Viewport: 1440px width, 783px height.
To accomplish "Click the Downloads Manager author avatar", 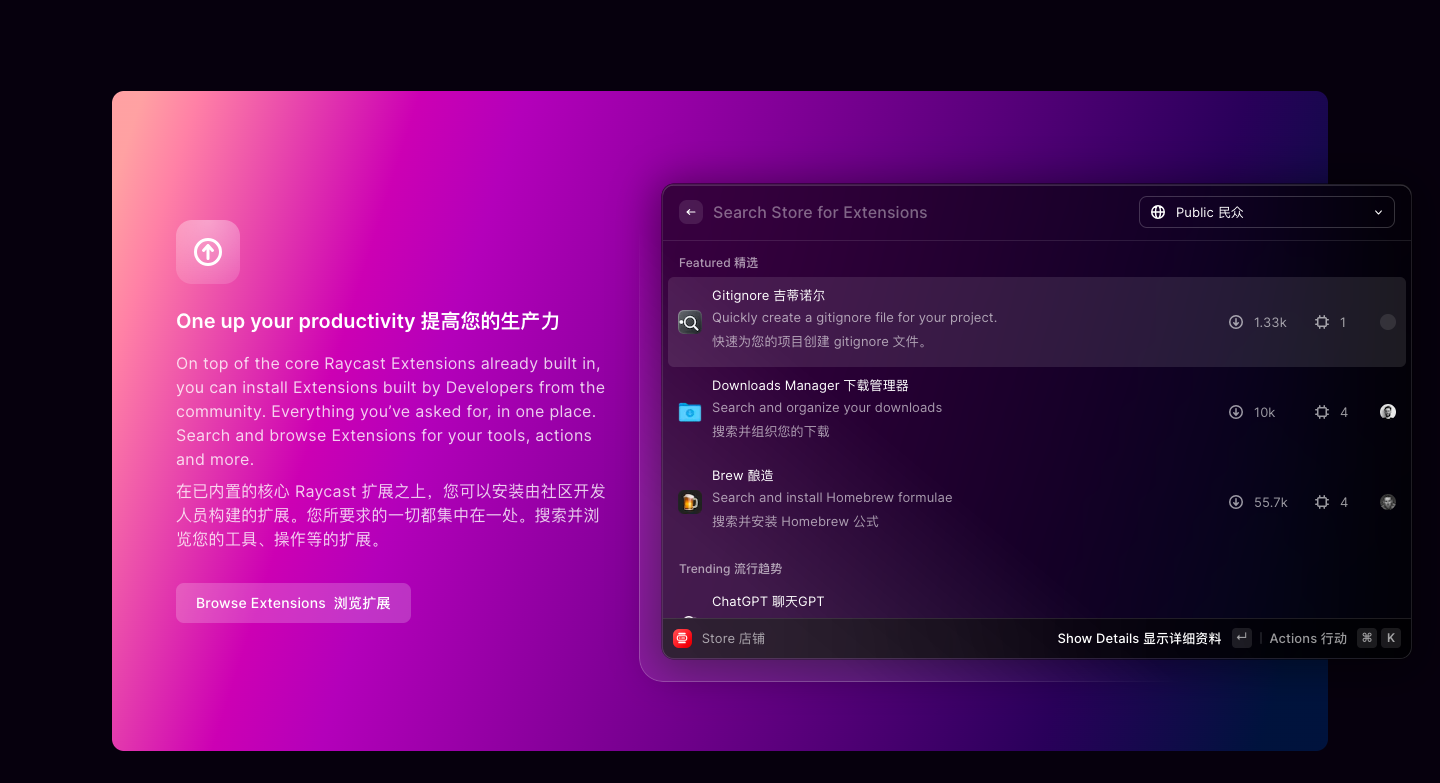I will point(1387,411).
